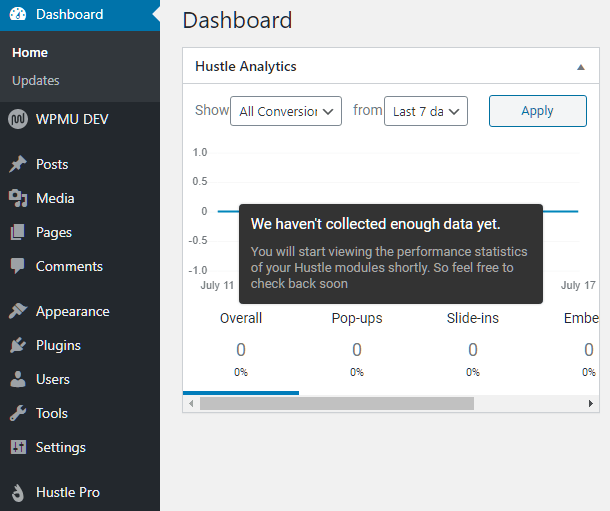Click the horizontal scrollbar right arrow
610x511 pixels.
591,404
